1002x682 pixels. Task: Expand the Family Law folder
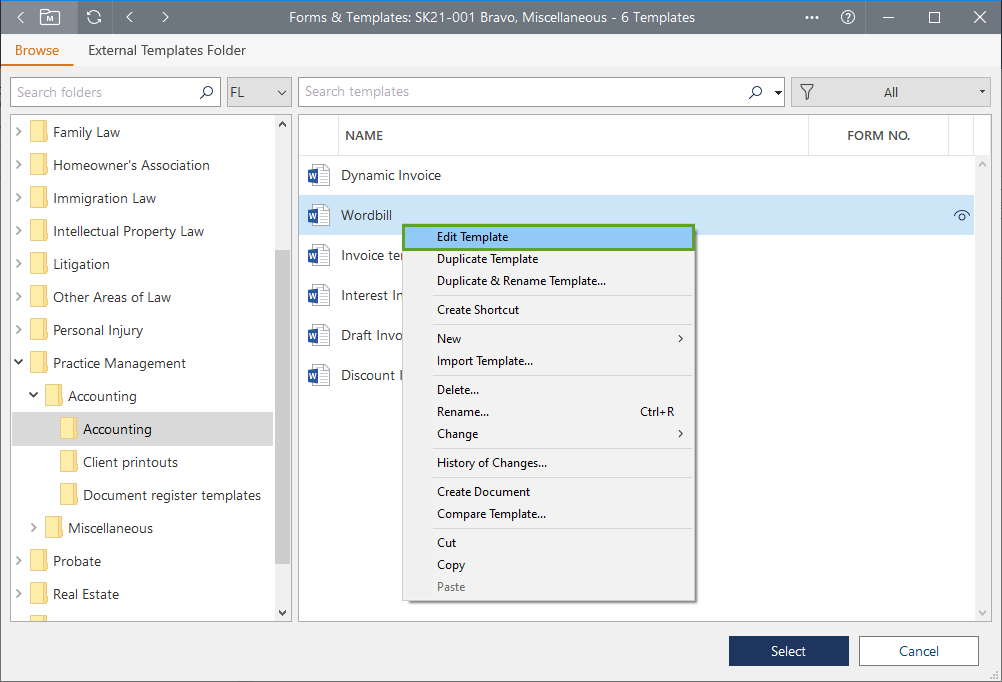tap(19, 132)
